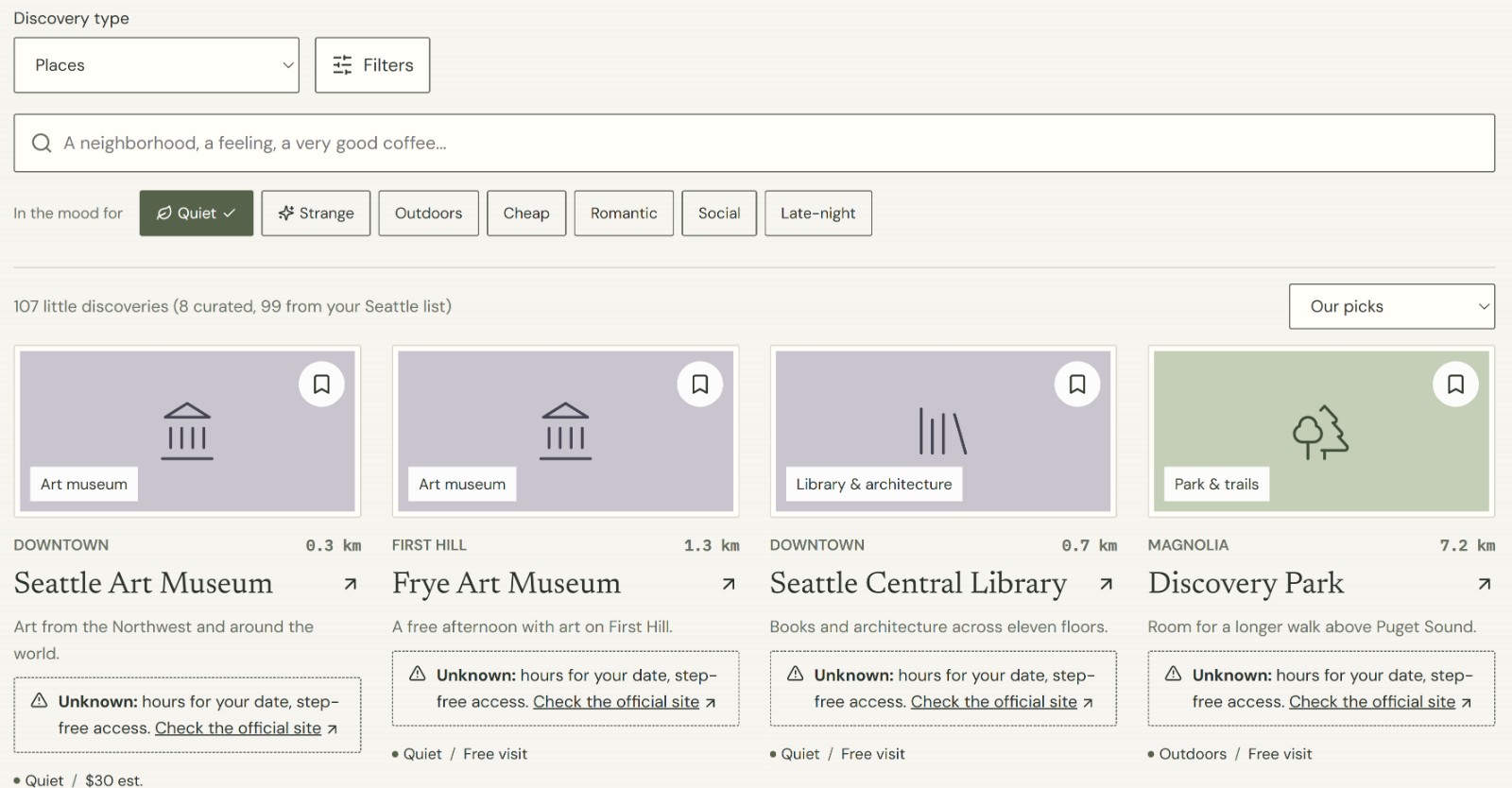Open the Seattle Central Library title
1512x788 pixels.
919,584
